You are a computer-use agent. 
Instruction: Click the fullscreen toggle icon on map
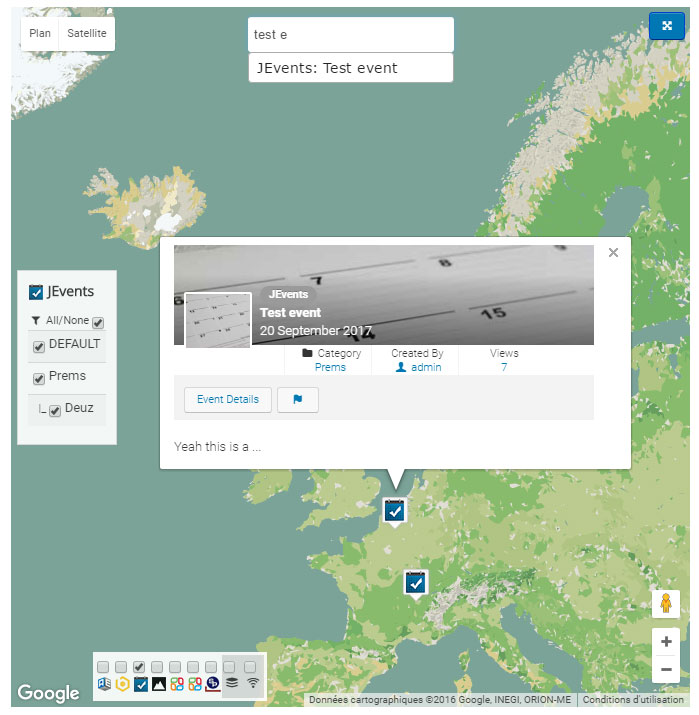[666, 26]
